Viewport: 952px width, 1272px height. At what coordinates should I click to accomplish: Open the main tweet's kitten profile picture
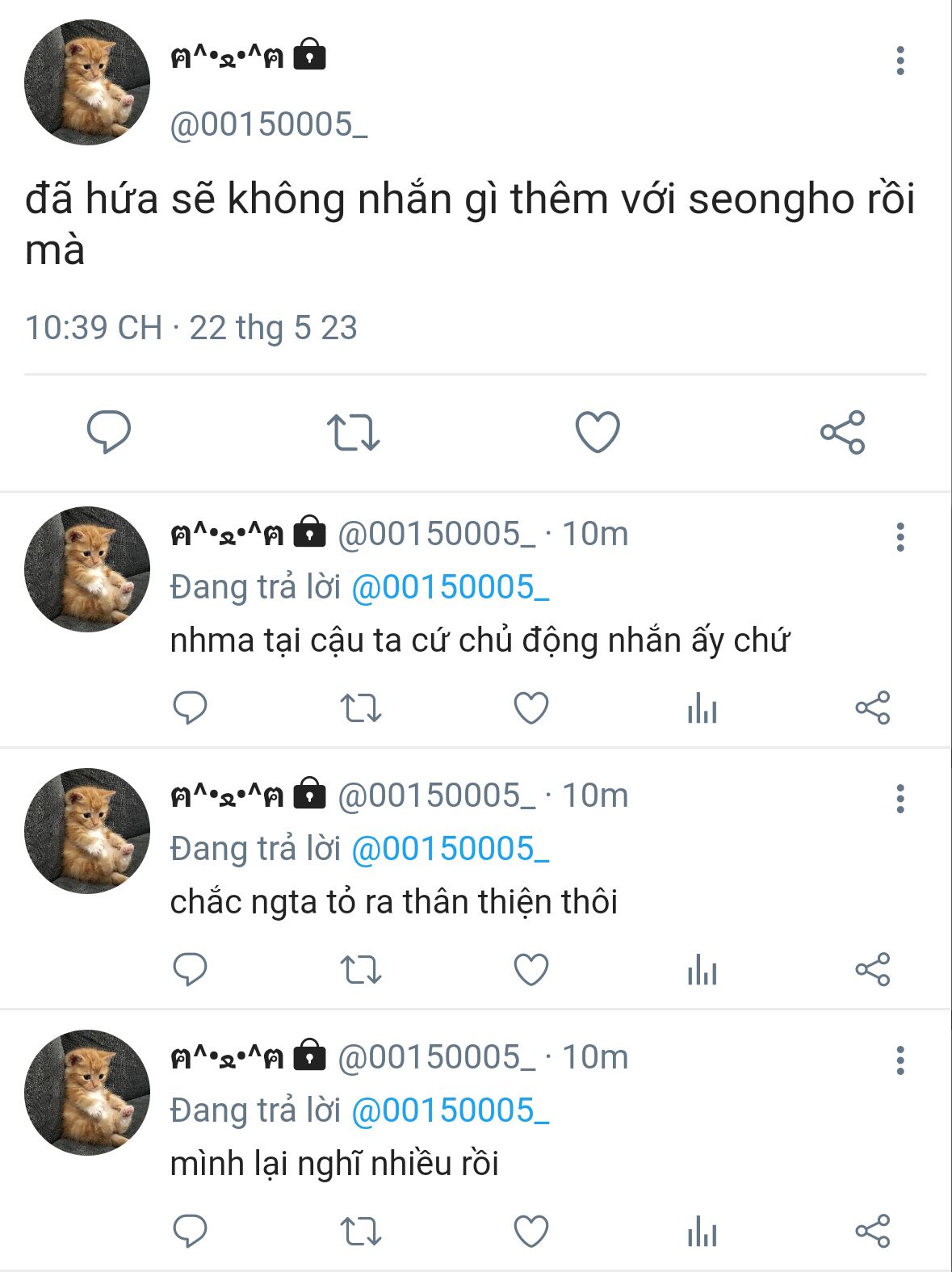tap(87, 82)
